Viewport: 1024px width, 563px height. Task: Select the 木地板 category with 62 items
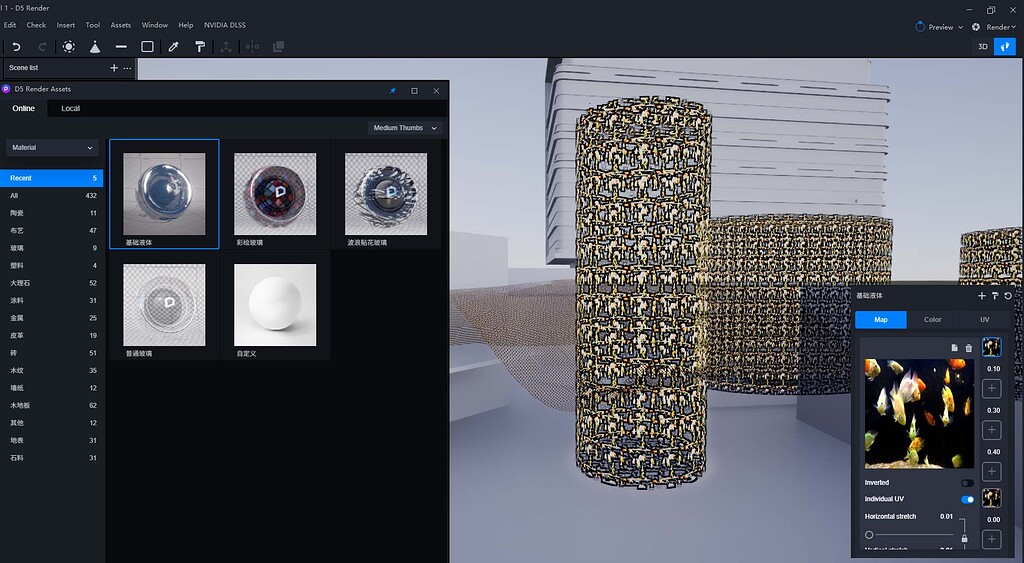52,406
